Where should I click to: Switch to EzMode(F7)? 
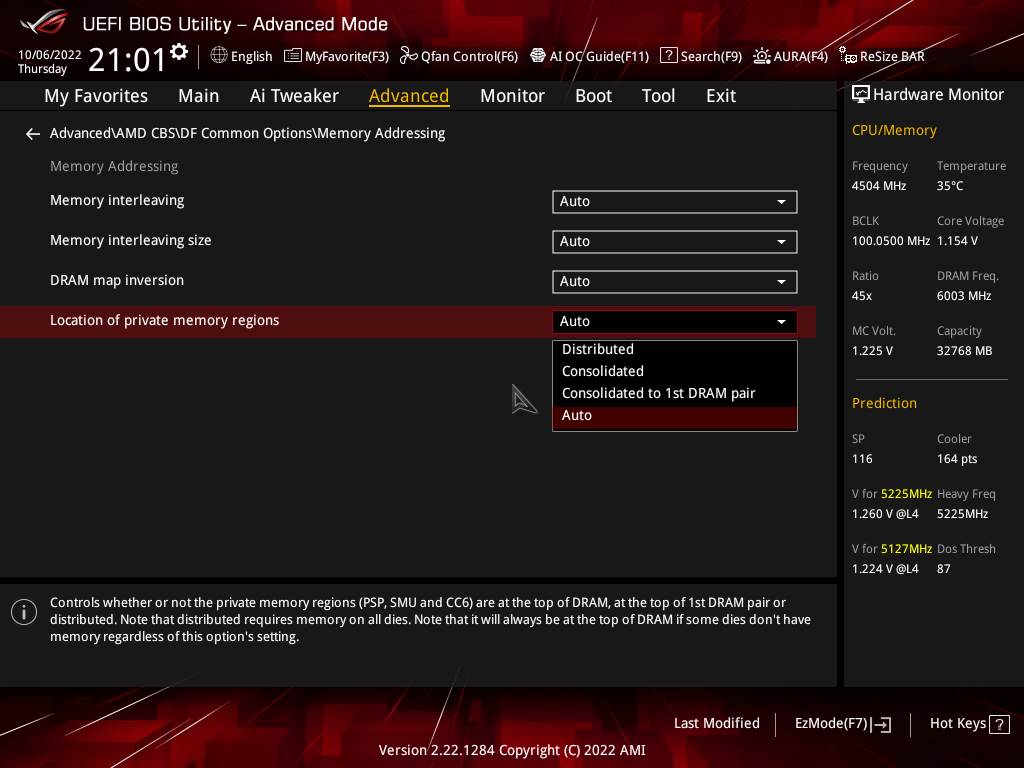coord(842,724)
